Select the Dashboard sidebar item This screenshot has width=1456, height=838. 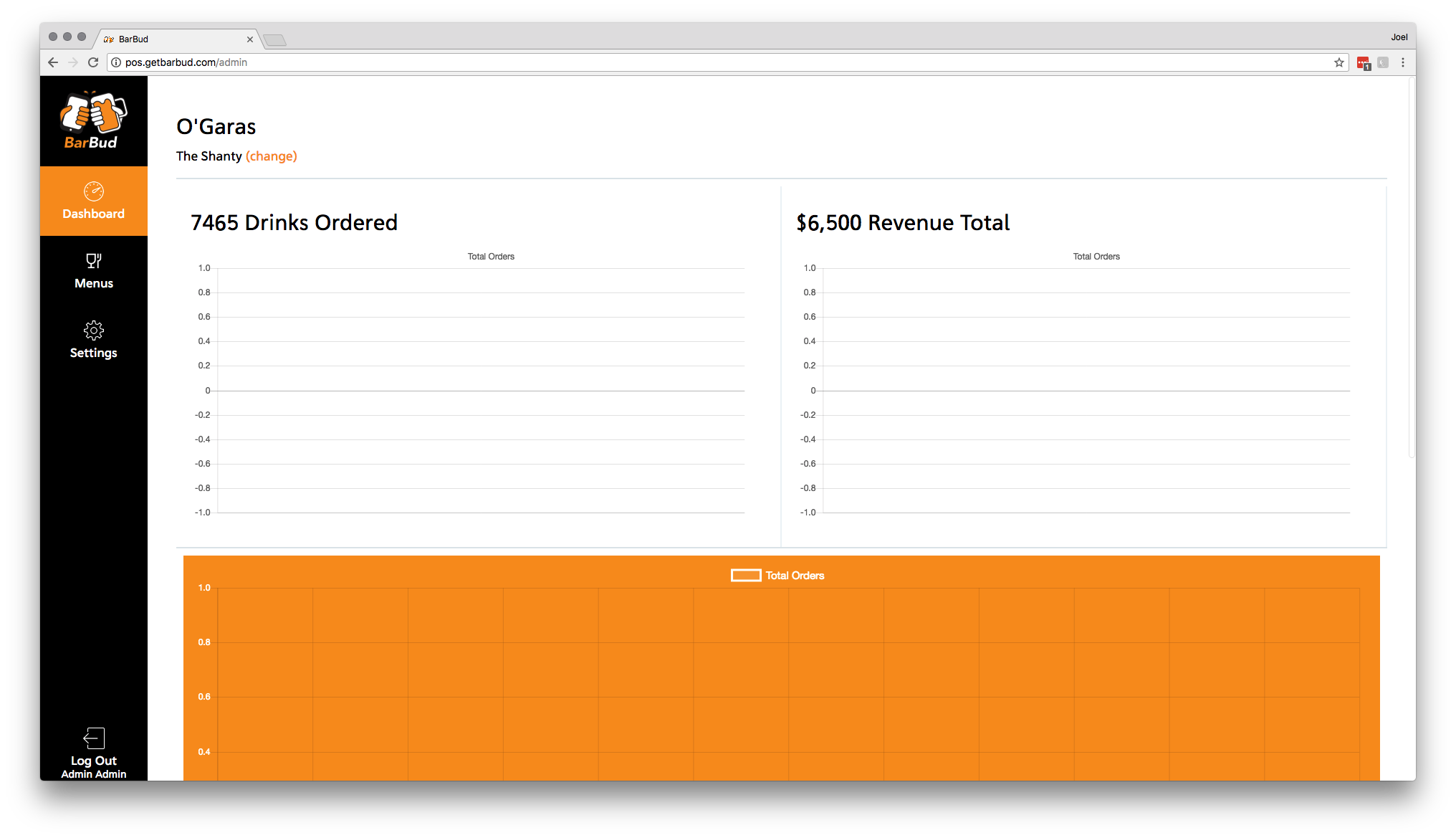point(94,201)
